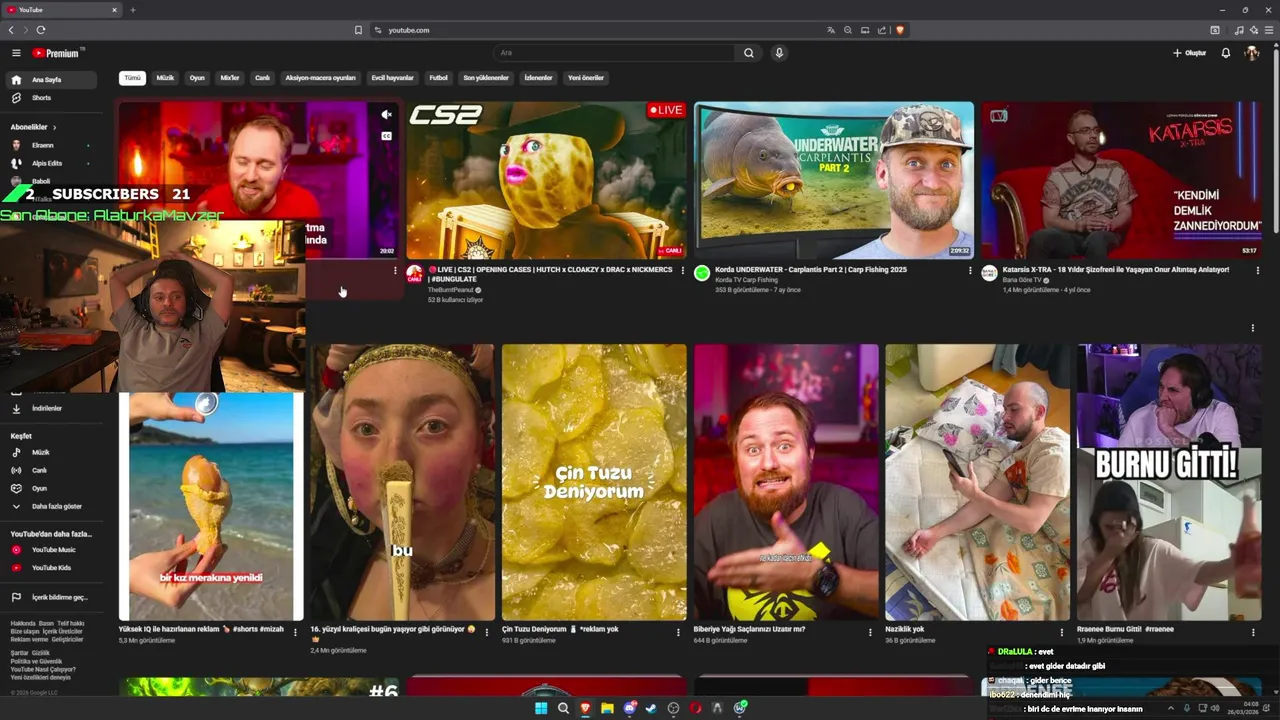Open the notifications bell
1280x720 pixels.
tap(1226, 53)
